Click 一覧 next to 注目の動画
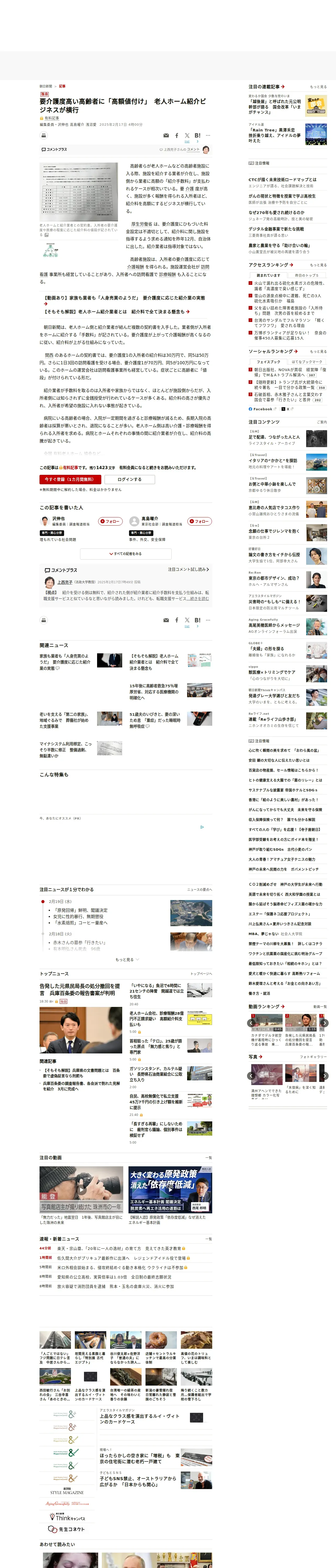Image resolution: width=336 pixels, height=1568 pixels. tap(209, 1158)
